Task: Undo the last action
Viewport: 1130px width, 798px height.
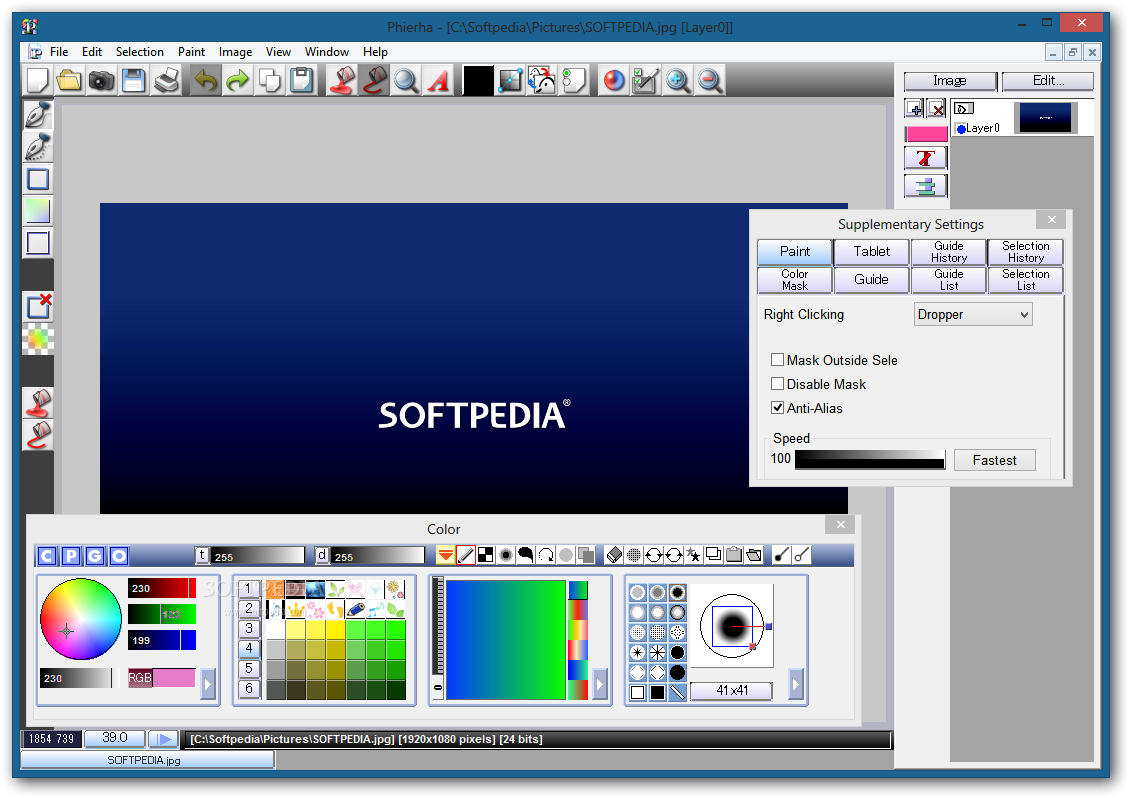Action: click(x=205, y=81)
